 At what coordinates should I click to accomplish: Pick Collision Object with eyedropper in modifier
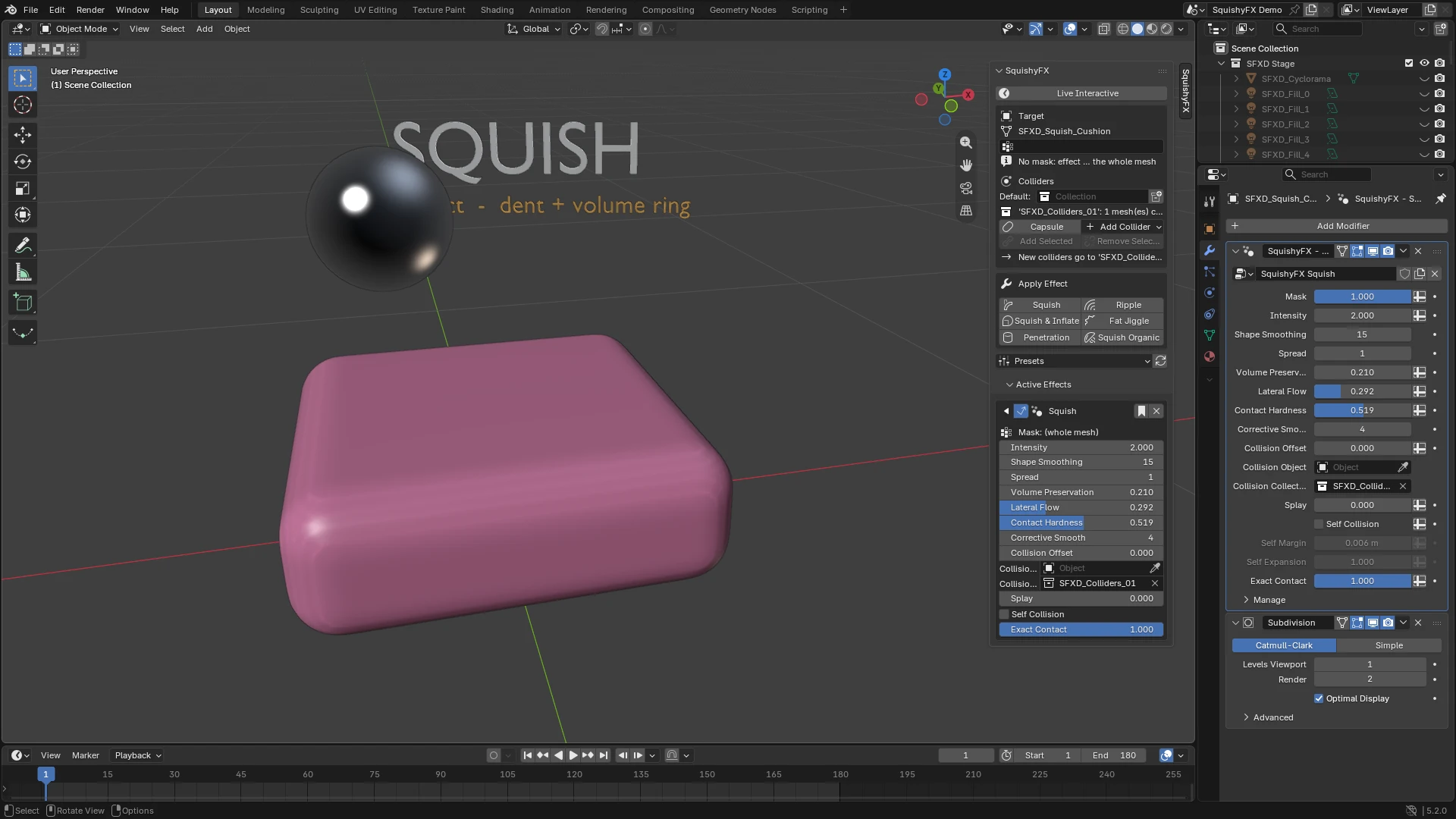[x=1403, y=467]
